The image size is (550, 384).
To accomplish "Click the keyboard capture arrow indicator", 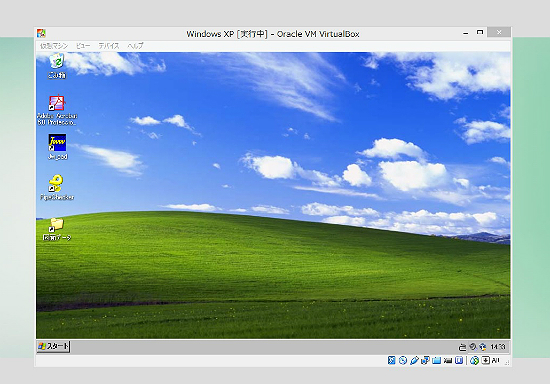I will coord(485,360).
